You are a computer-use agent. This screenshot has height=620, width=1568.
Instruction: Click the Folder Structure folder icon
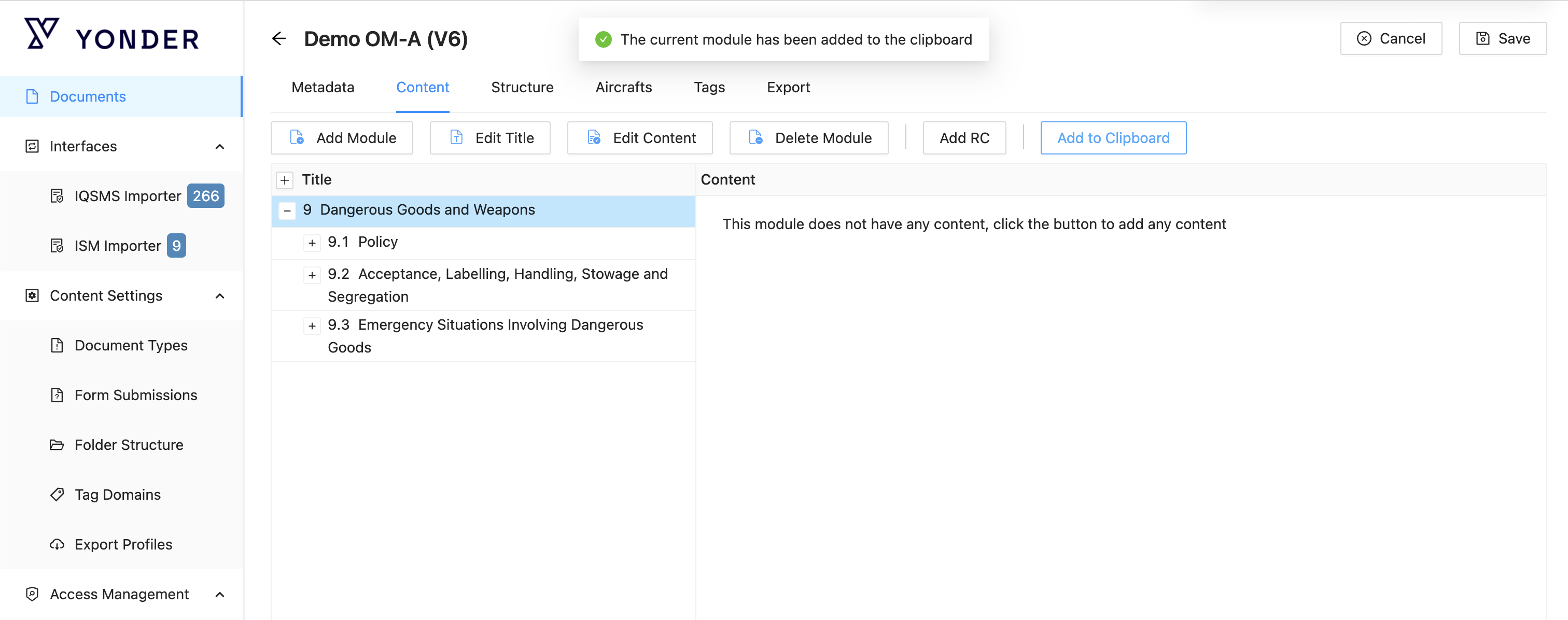pos(57,445)
